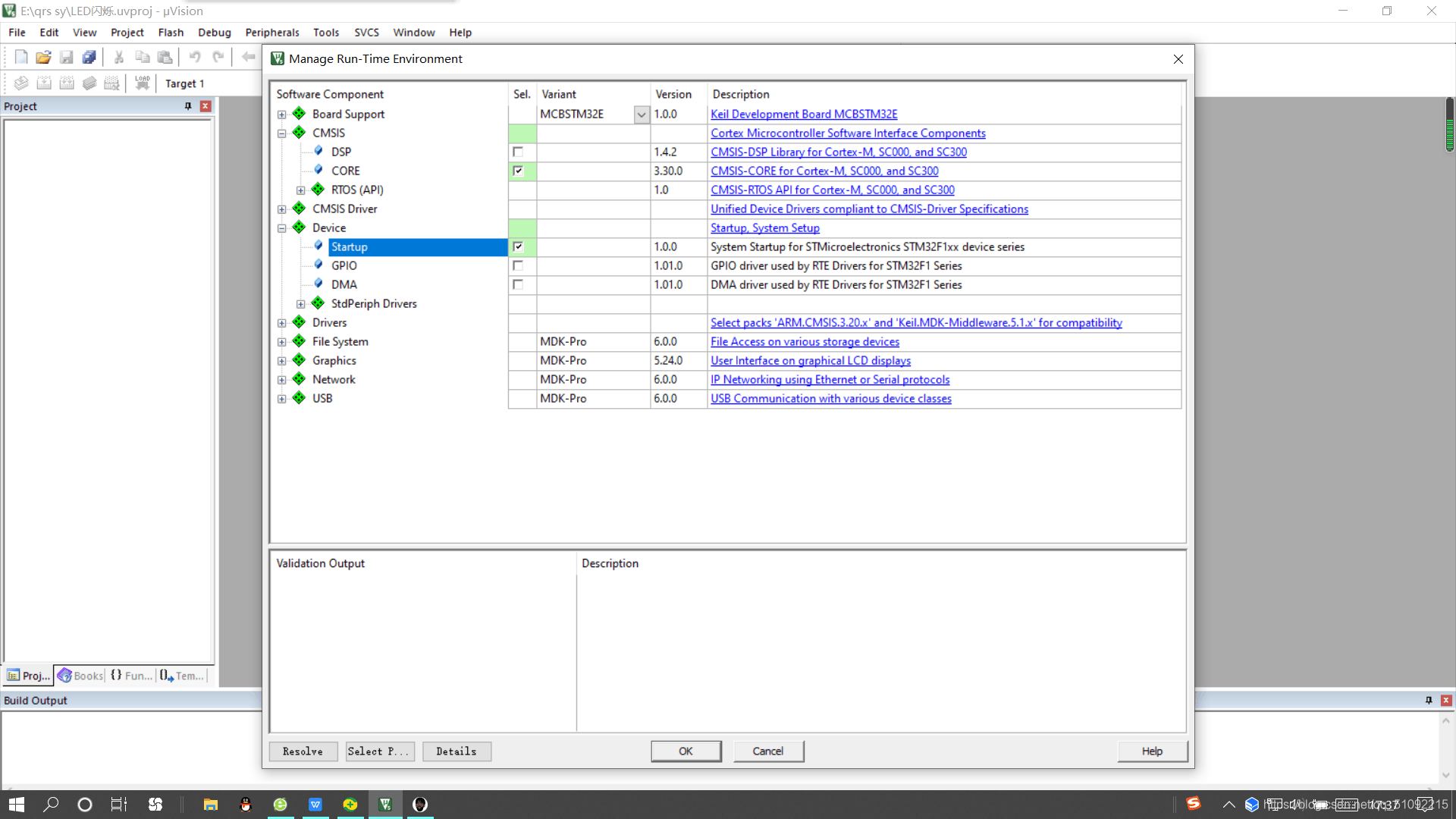The image size is (1456, 819).
Task: Open the Flash menu
Action: pos(171,33)
